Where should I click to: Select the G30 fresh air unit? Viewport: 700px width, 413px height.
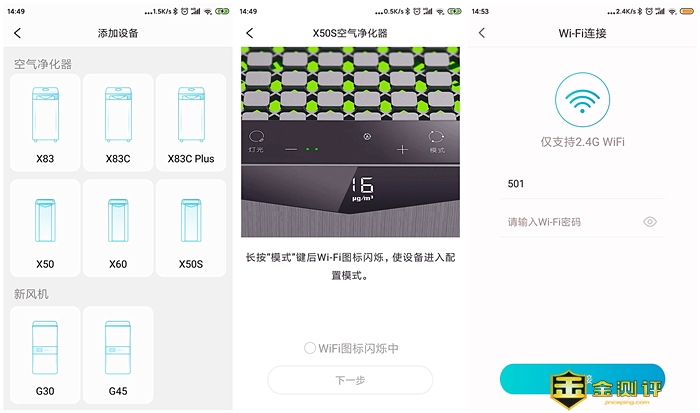pos(45,355)
